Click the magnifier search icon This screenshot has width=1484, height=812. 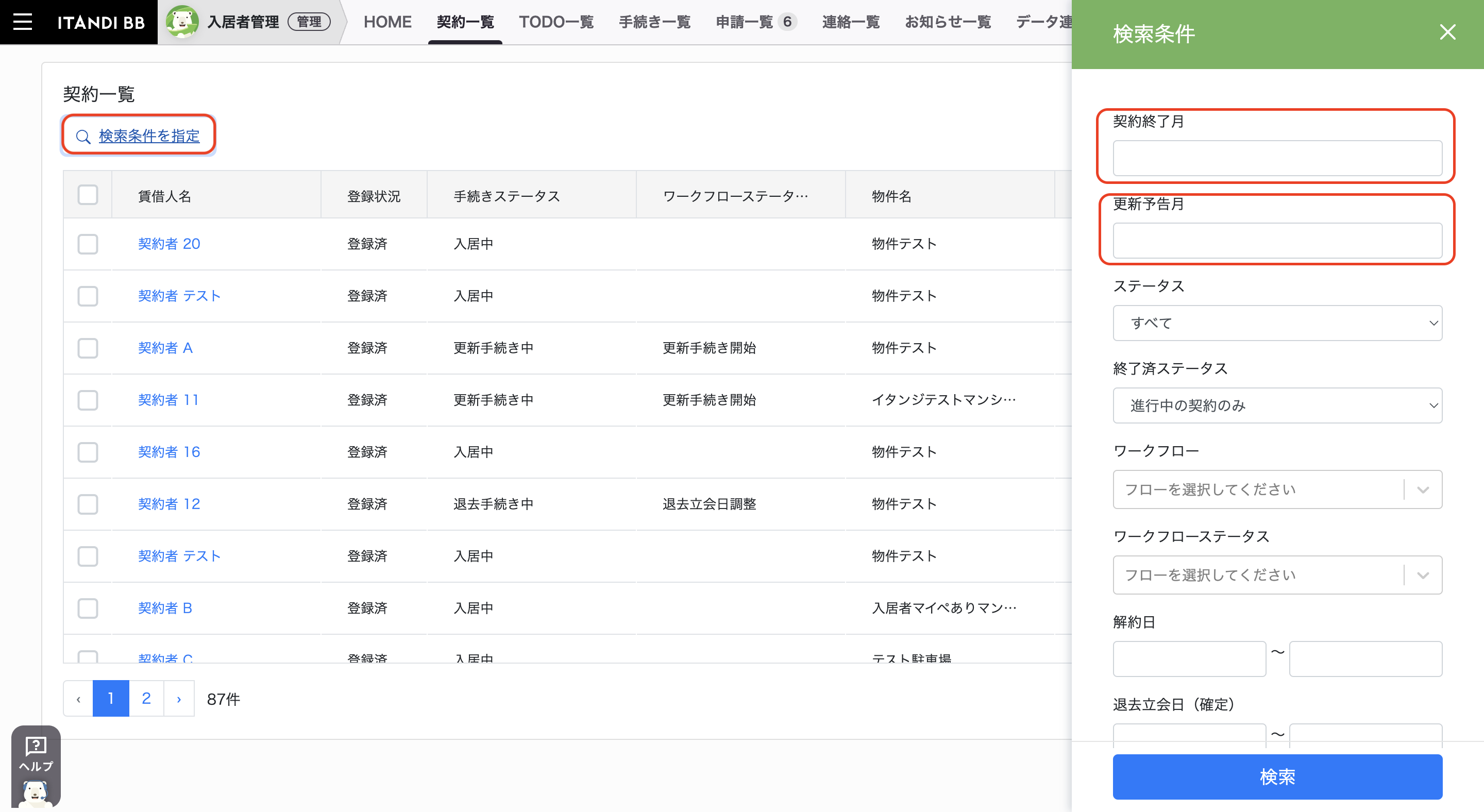pos(83,137)
